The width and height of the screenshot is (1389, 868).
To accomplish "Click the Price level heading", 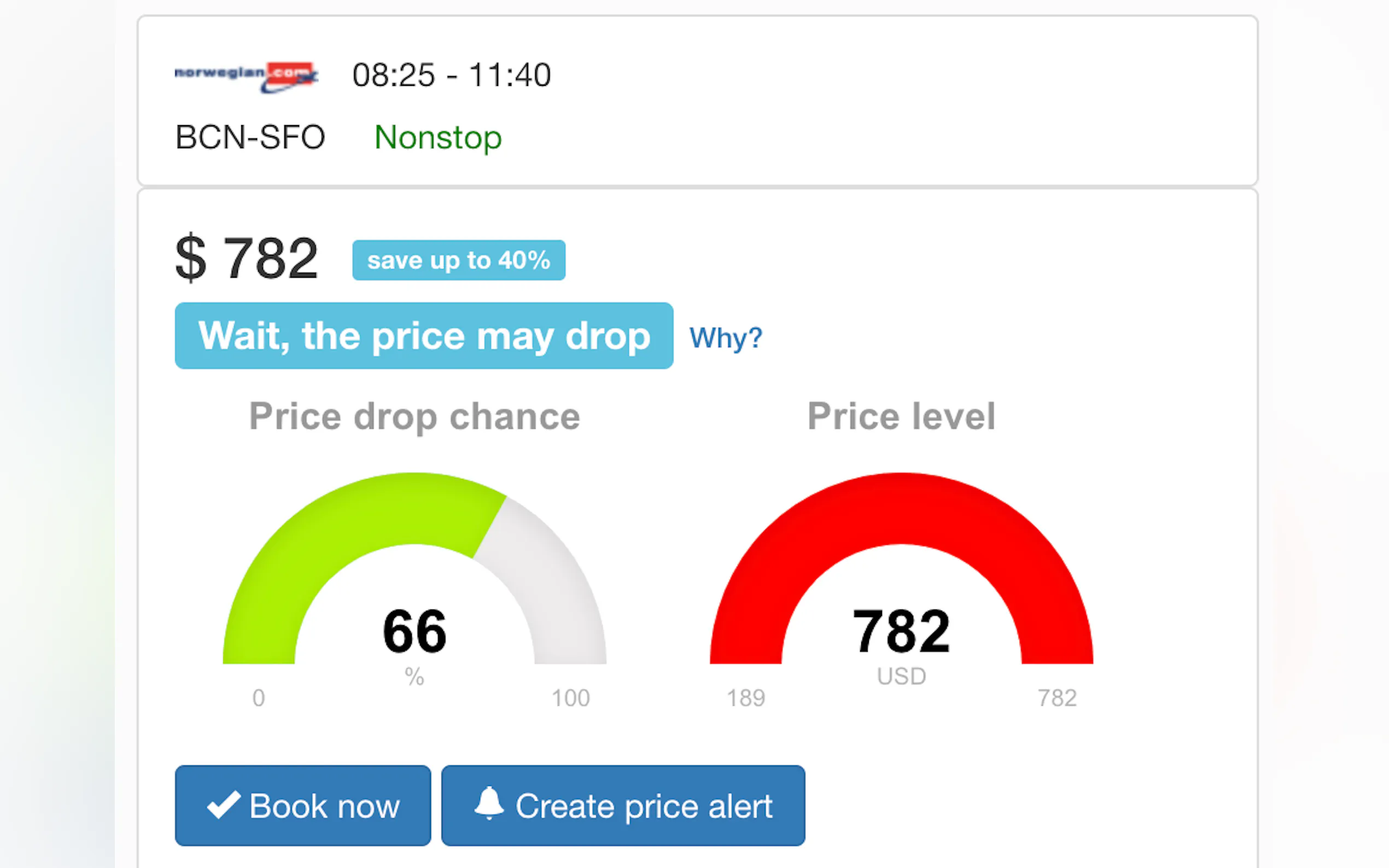I will coord(901,416).
